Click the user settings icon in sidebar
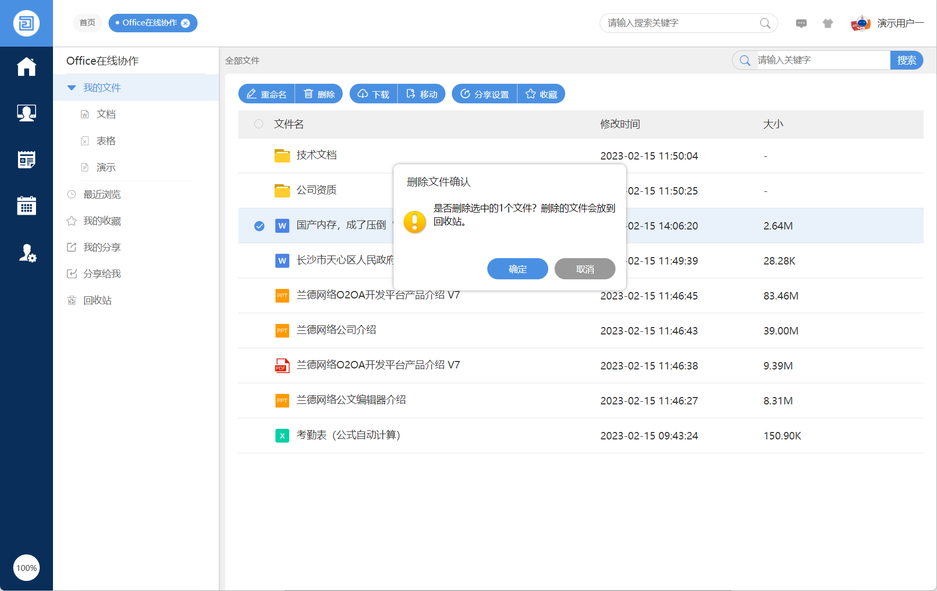 click(27, 254)
